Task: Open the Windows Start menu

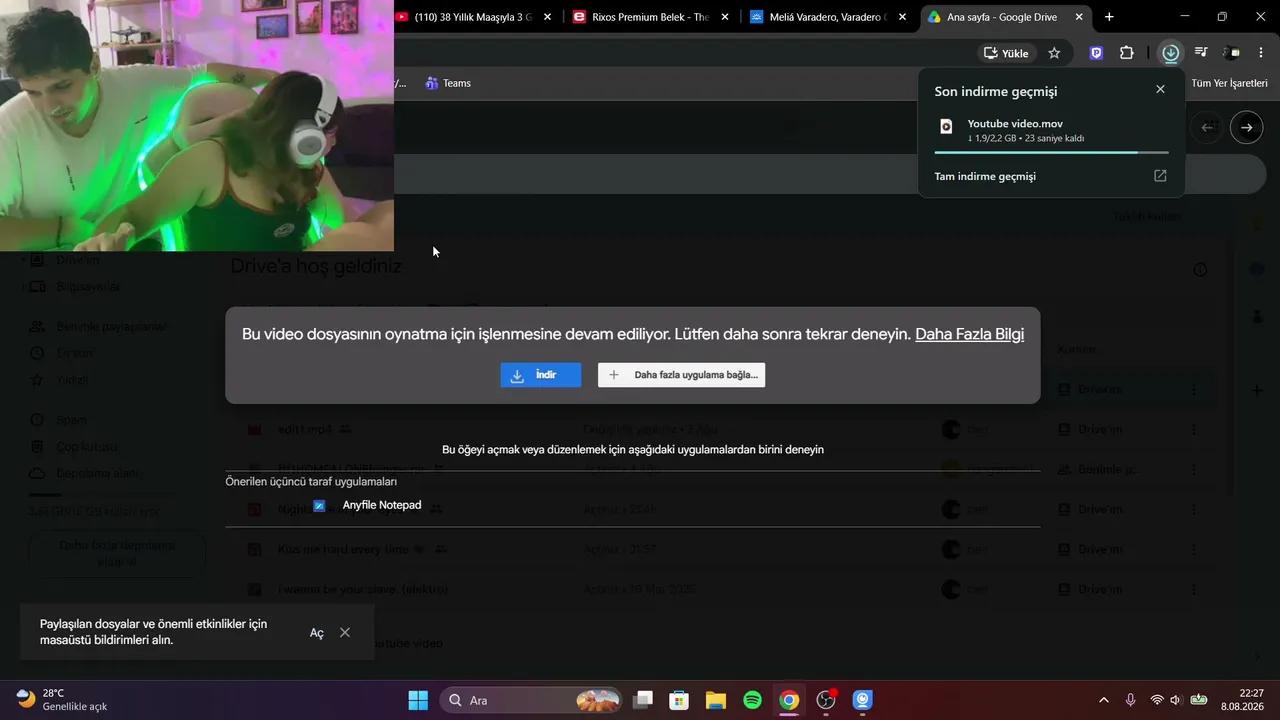Action: pos(418,700)
